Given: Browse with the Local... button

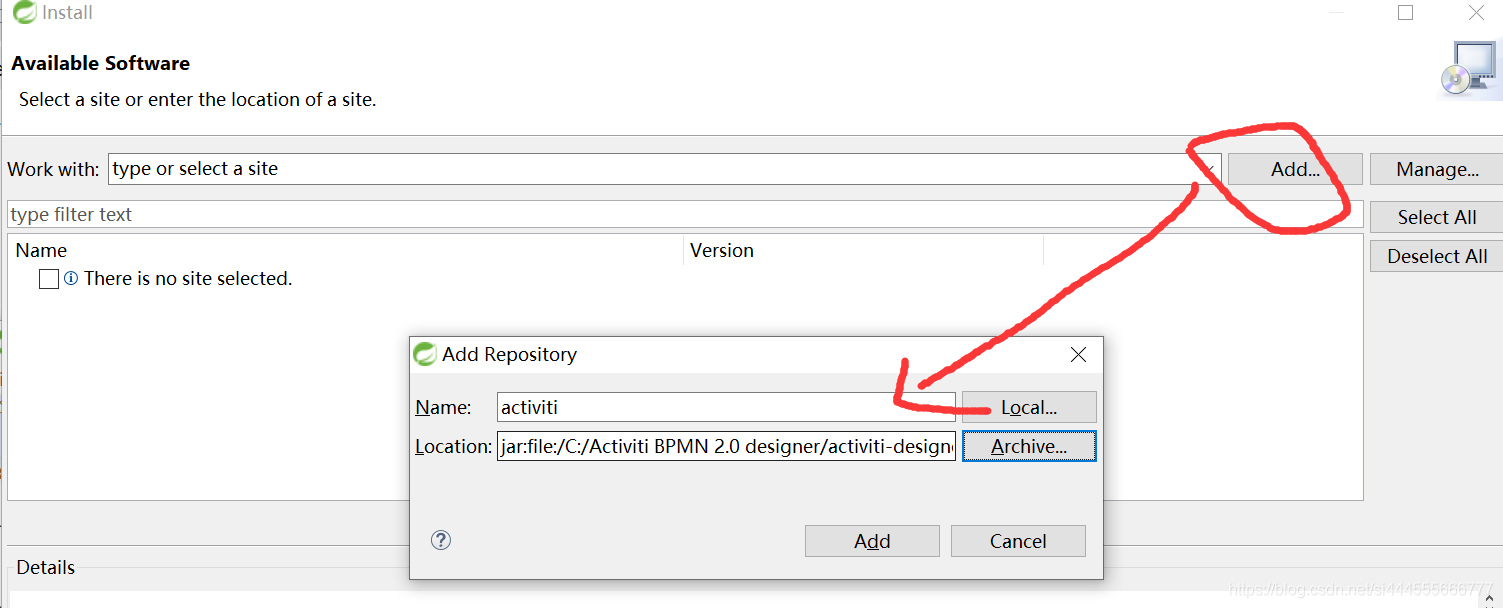Looking at the screenshot, I should tap(1029, 407).
